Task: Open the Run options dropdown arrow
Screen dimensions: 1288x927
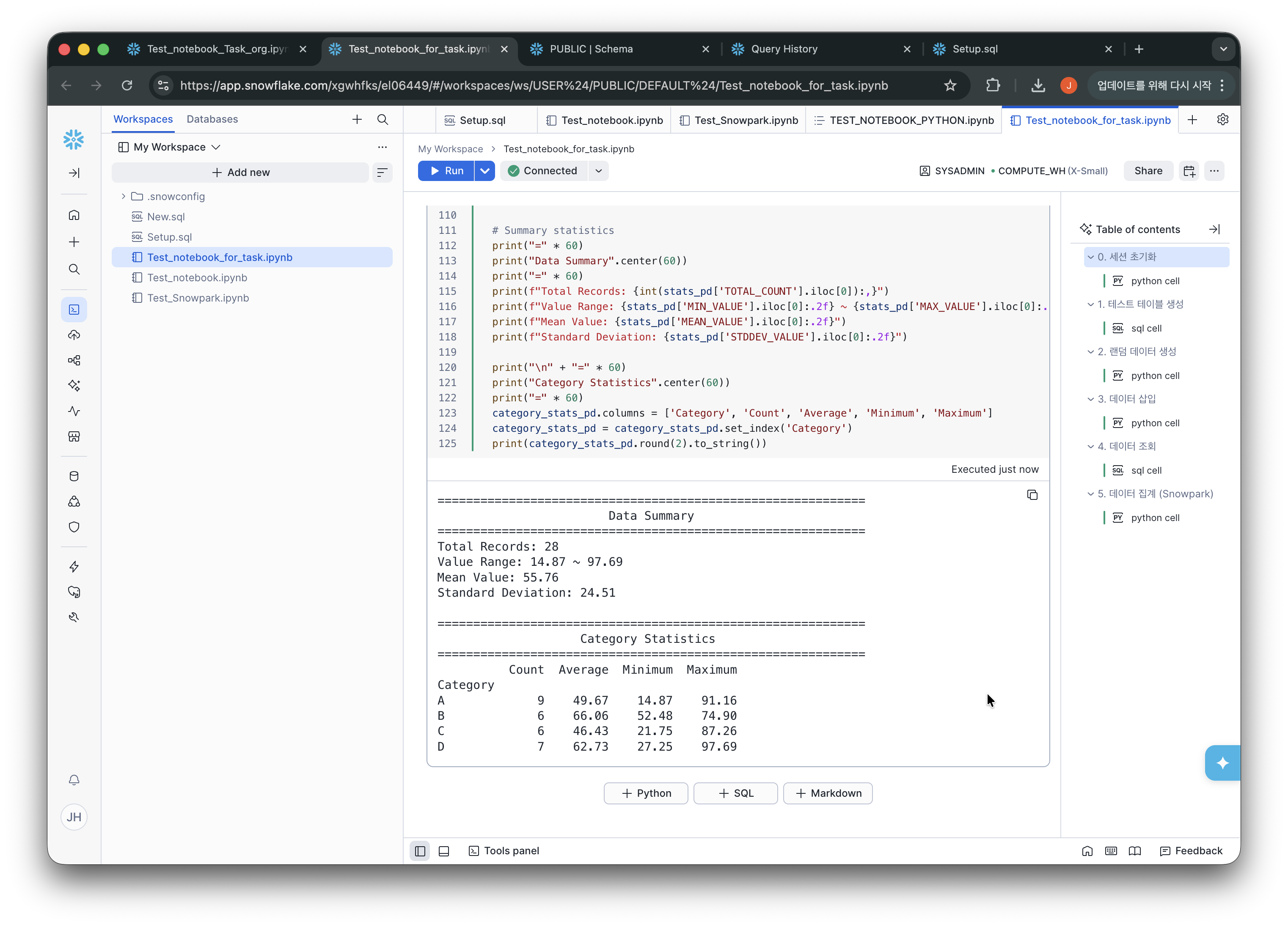Action: (x=484, y=171)
